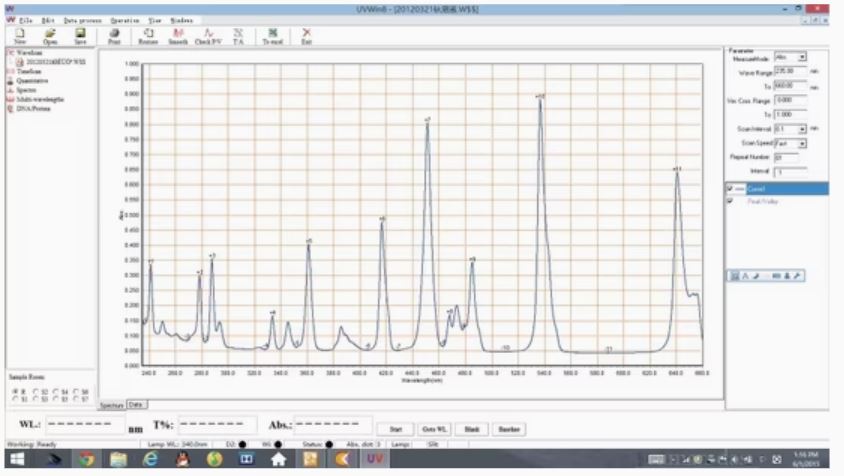The width and height of the screenshot is (844, 476).
Task: Click the Start scan button
Action: 396,429
